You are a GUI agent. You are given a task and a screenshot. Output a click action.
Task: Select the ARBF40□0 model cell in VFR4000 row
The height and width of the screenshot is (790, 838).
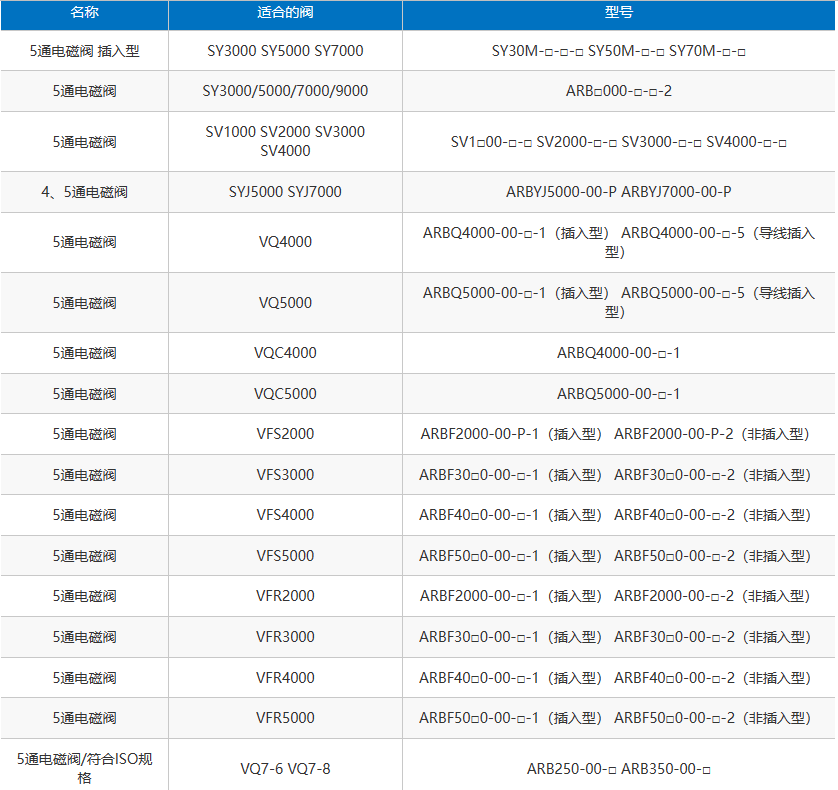coord(618,678)
